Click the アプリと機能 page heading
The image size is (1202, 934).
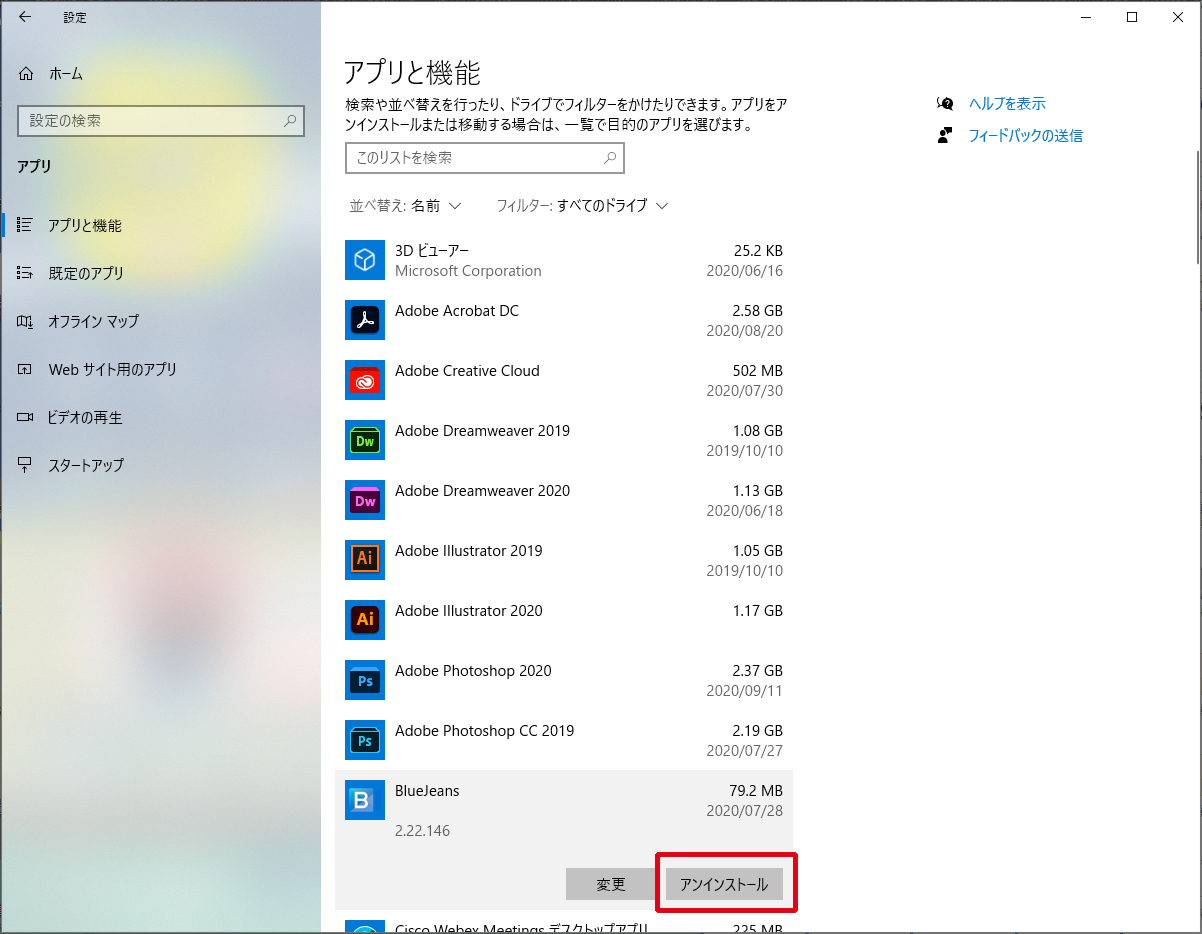[412, 72]
